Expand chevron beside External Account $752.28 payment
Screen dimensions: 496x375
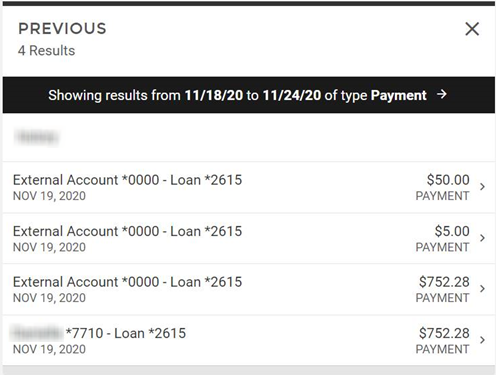(482, 289)
